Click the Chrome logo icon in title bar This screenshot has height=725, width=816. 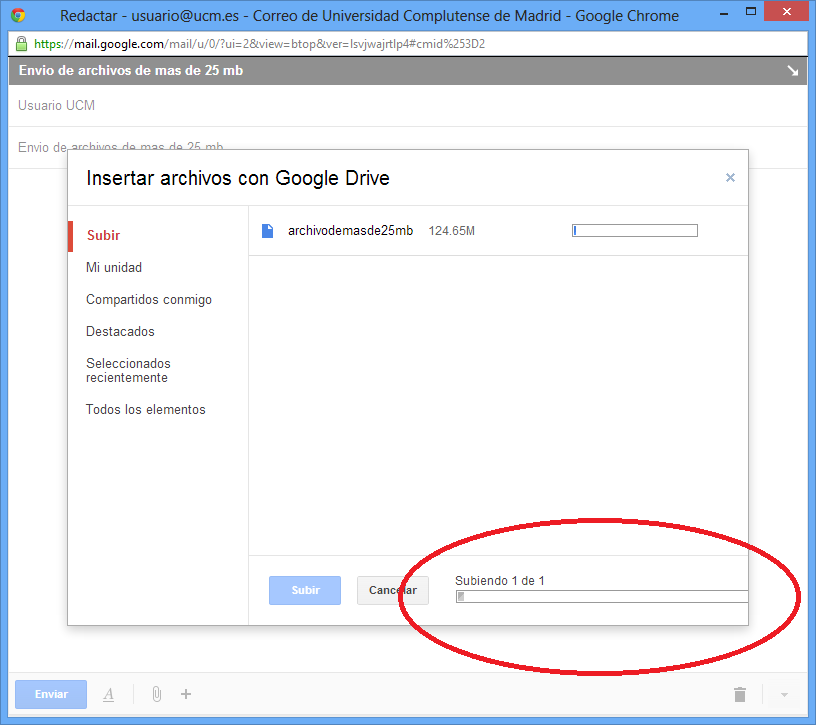coord(18,15)
